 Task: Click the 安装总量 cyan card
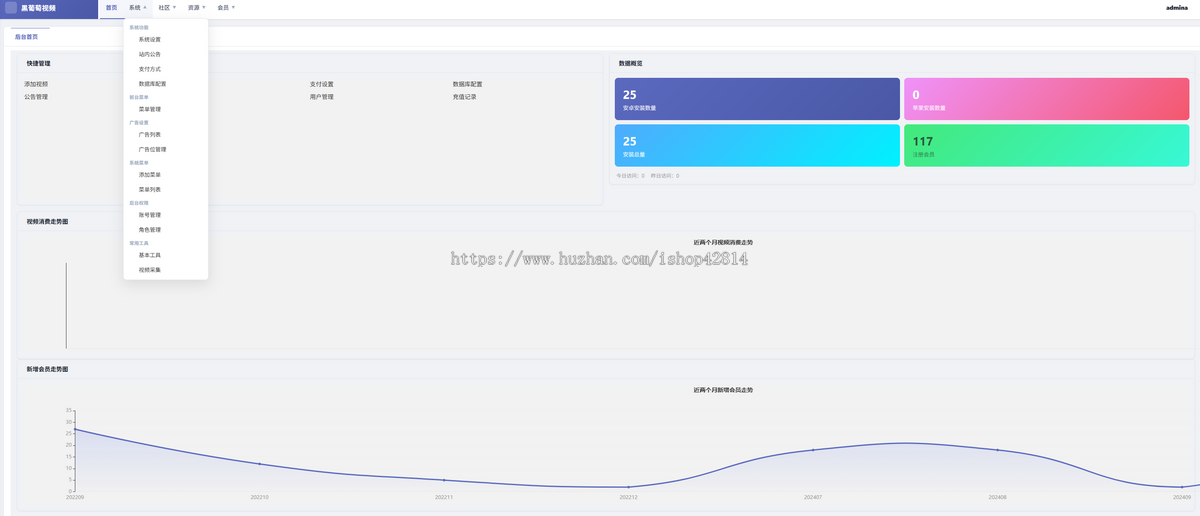tap(757, 145)
